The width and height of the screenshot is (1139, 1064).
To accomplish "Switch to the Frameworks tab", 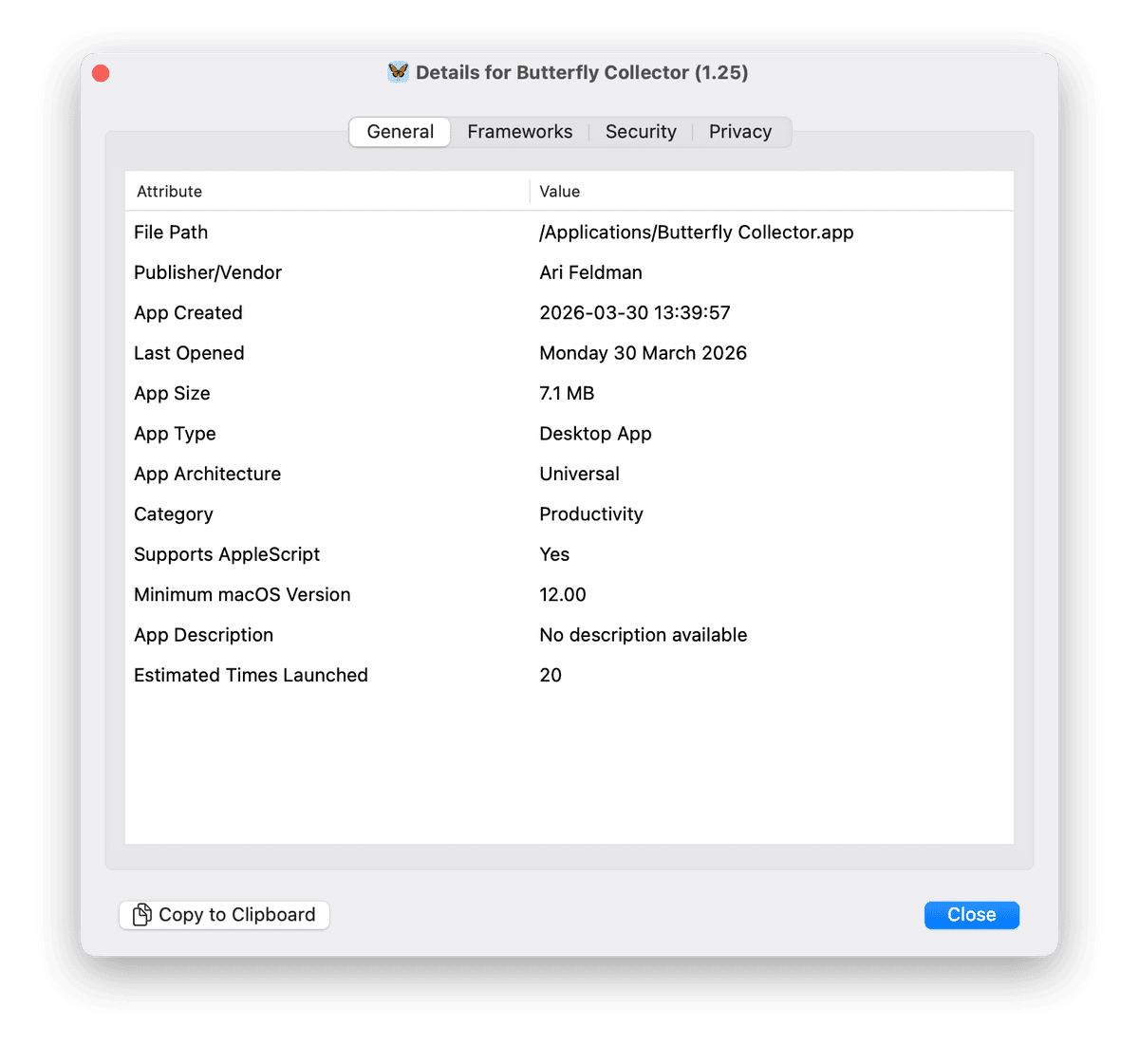I will point(519,132).
